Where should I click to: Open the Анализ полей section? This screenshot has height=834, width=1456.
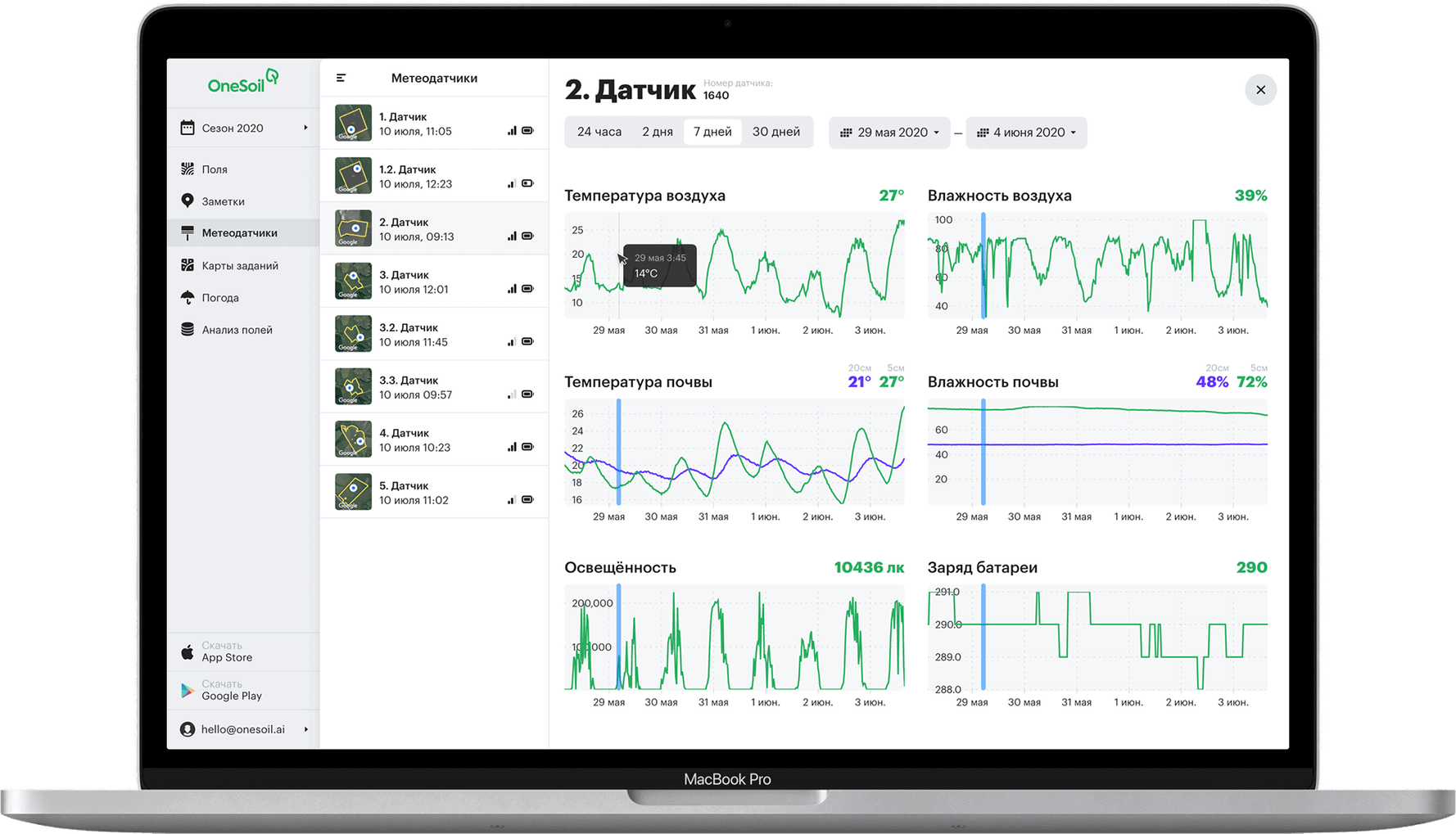243,329
